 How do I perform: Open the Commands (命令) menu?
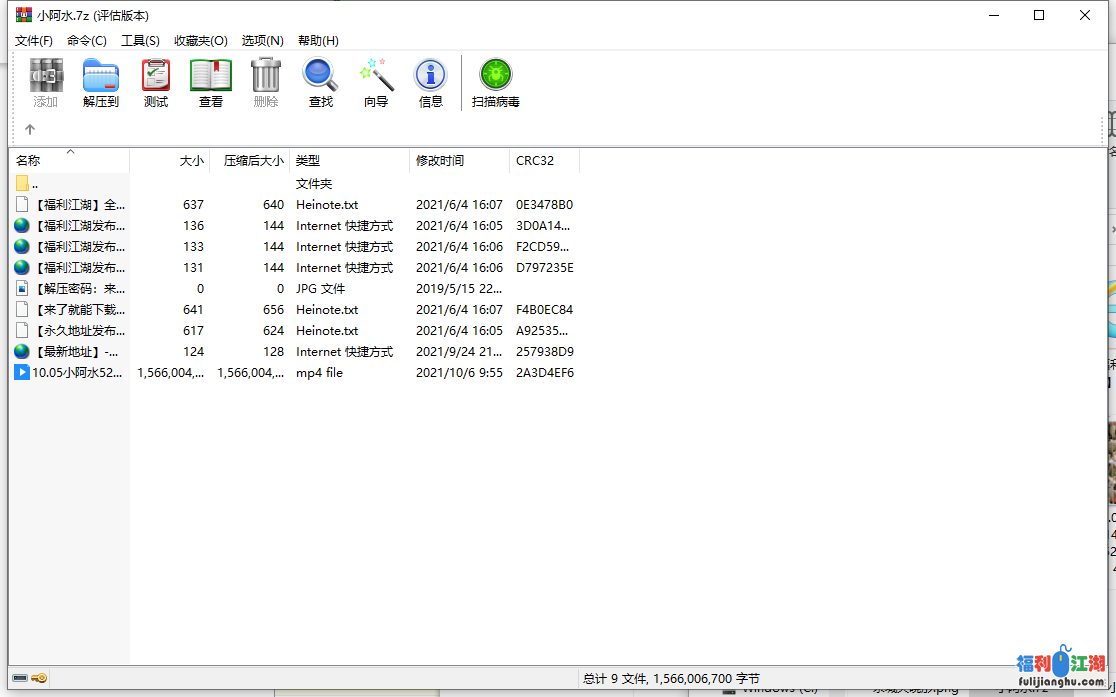(x=87, y=41)
